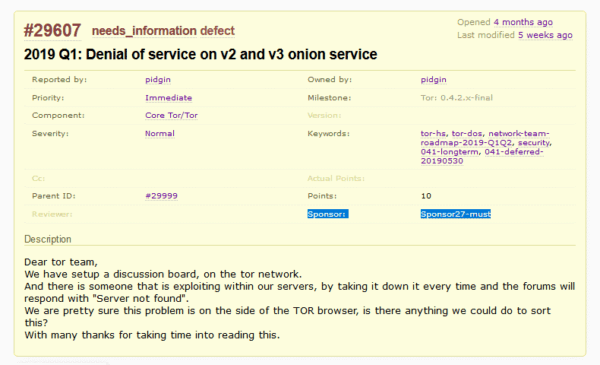This screenshot has width=600, height=365.
Task: Click the line about setting up discussion board
Action: pos(163,274)
